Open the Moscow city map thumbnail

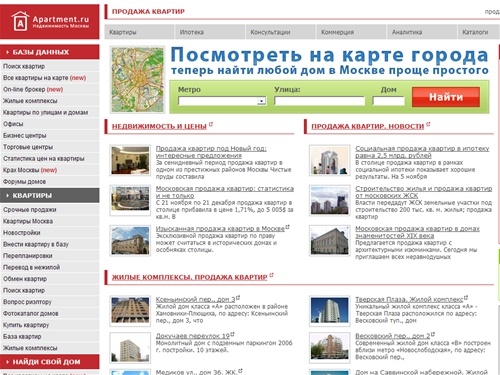coord(138,80)
